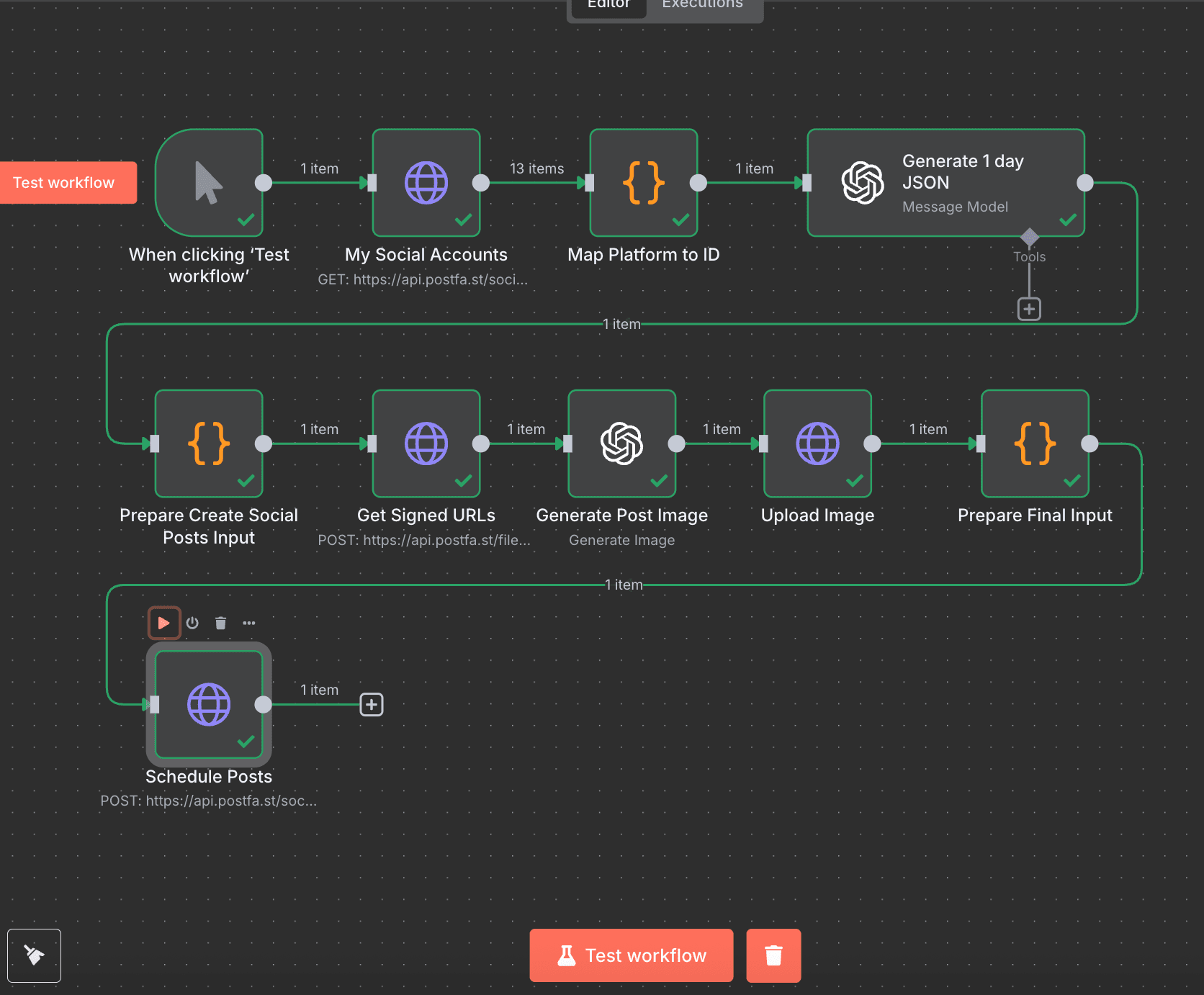Open Prepare Create Social Posts Input node
This screenshot has width=1204, height=995.
coord(209,444)
